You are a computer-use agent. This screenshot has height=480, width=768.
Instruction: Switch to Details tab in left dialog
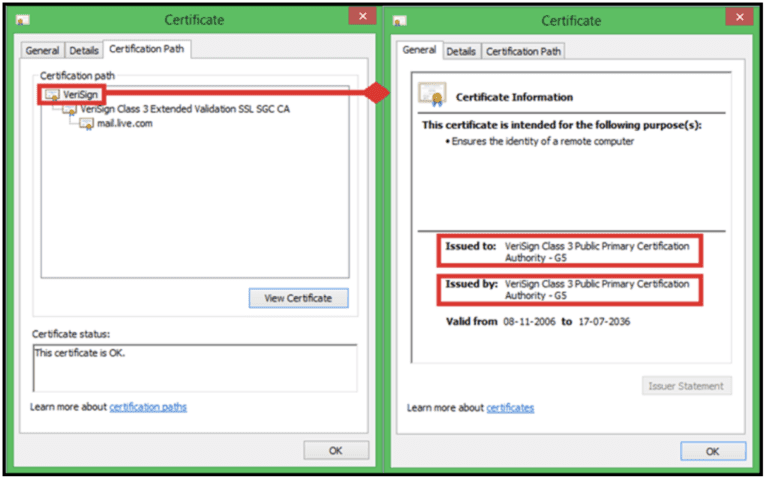click(84, 50)
